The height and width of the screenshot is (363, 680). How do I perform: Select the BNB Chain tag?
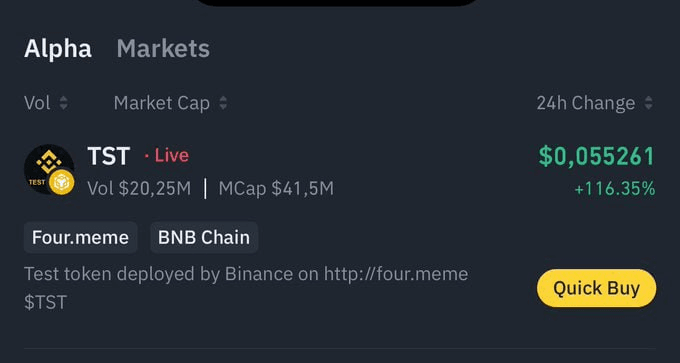click(204, 238)
